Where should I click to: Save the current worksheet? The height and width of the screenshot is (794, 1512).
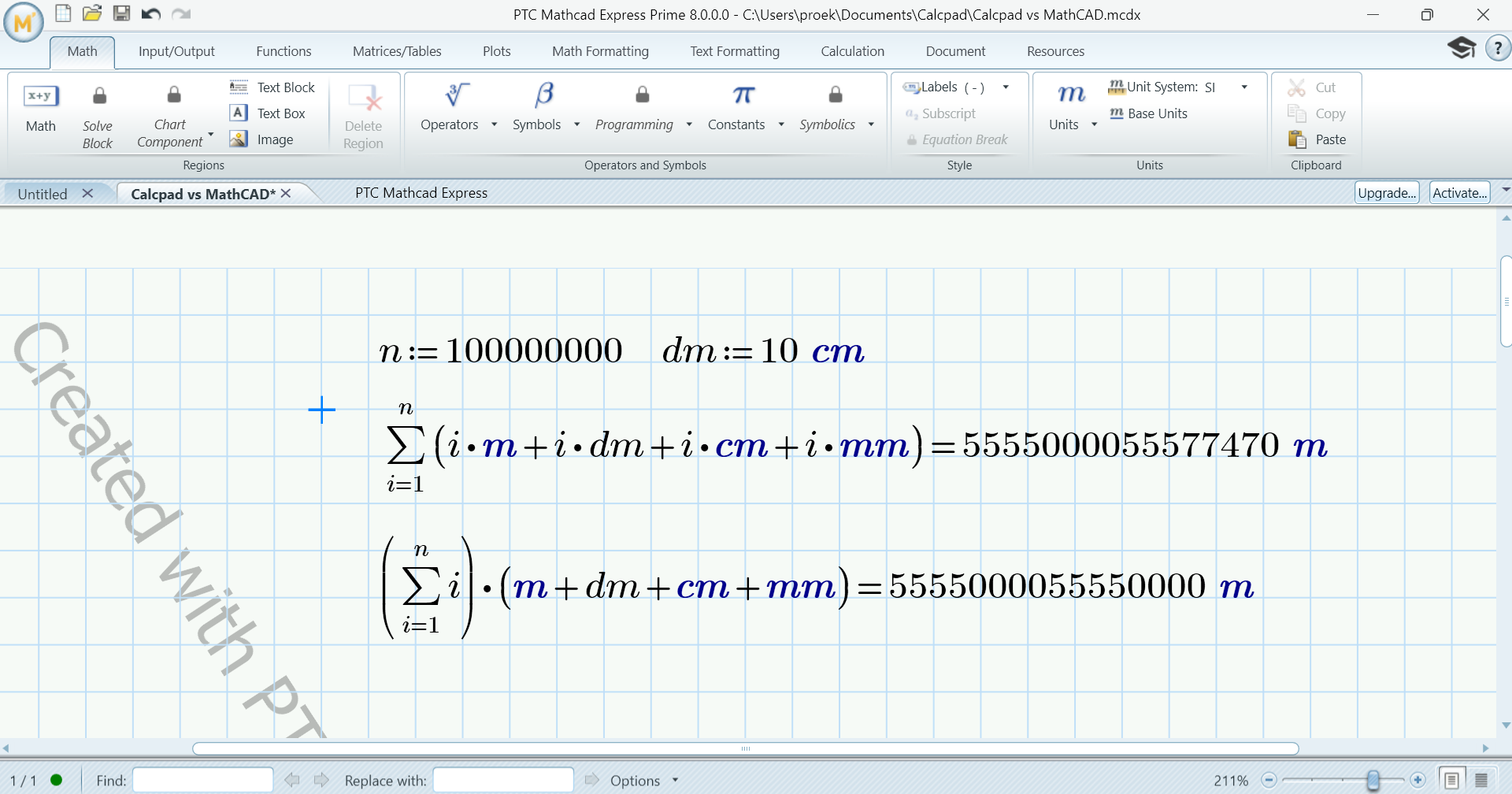click(121, 13)
